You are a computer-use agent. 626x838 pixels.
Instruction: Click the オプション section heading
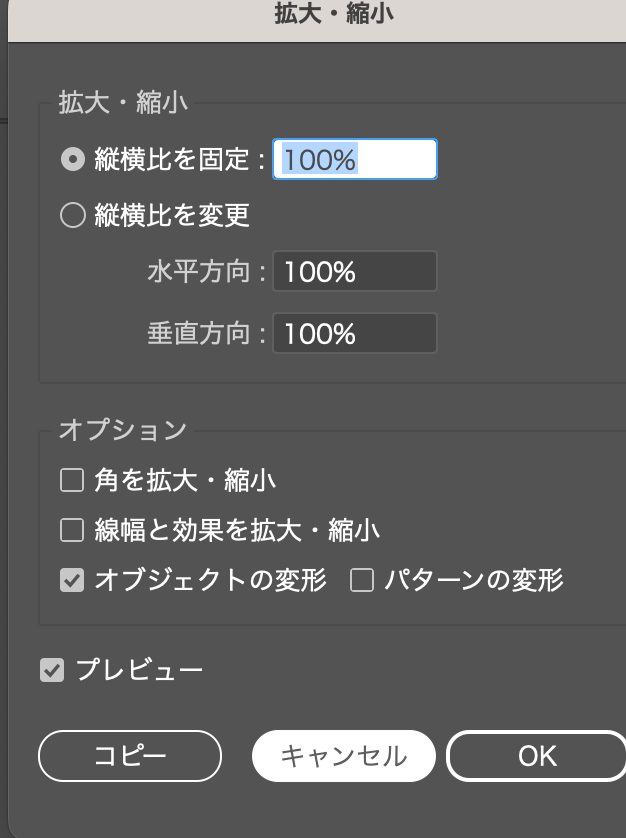pos(122,430)
